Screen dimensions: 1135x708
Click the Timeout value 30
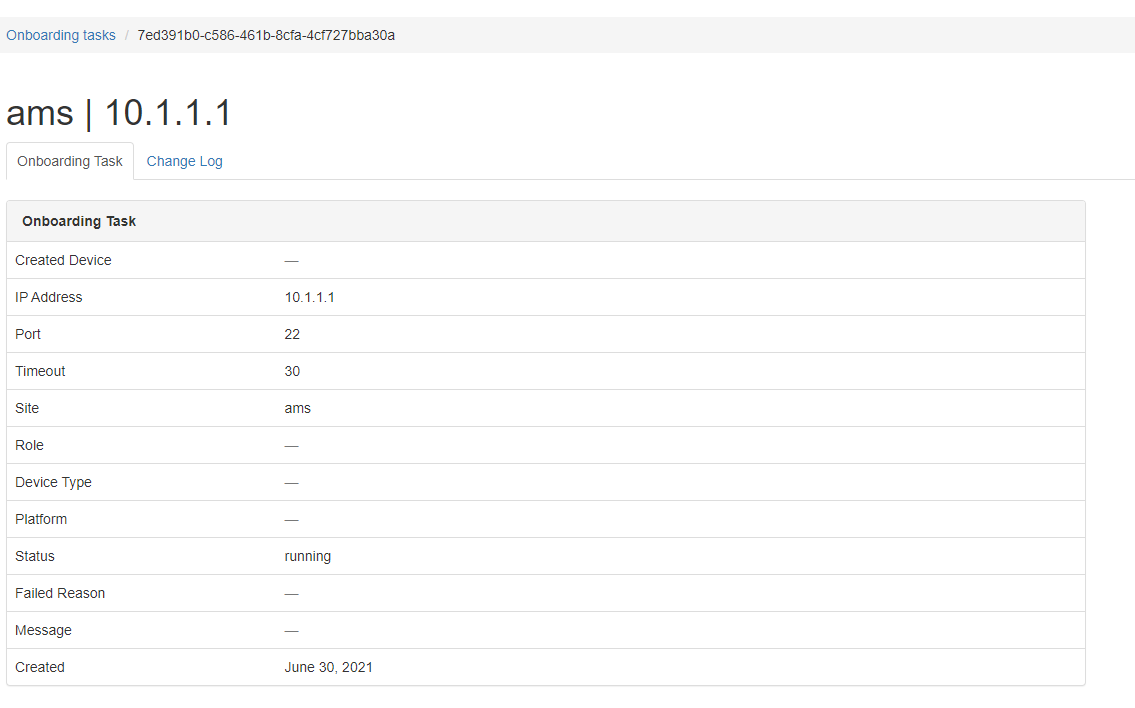(292, 371)
